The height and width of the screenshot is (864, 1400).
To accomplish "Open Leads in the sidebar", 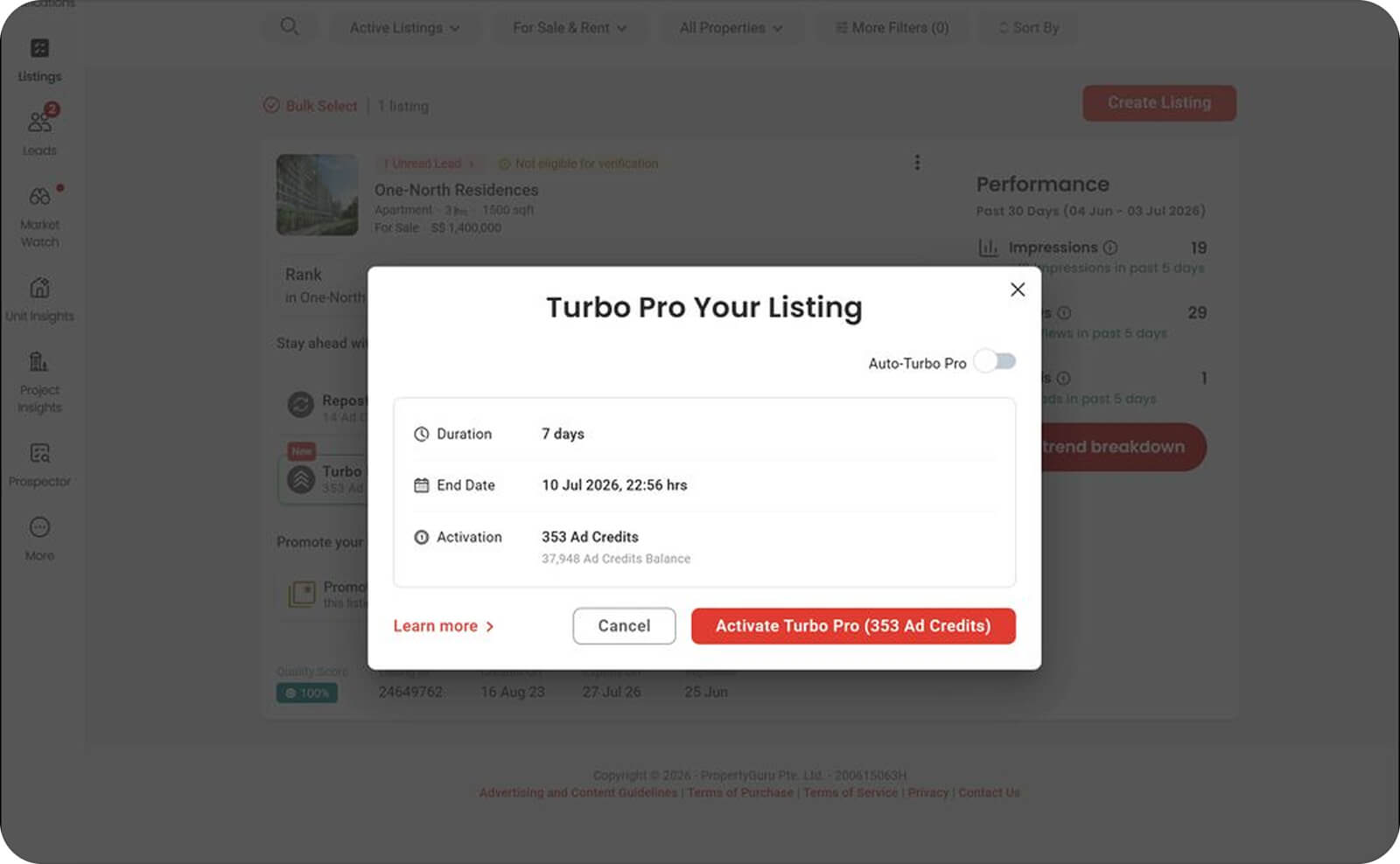I will pos(39,134).
